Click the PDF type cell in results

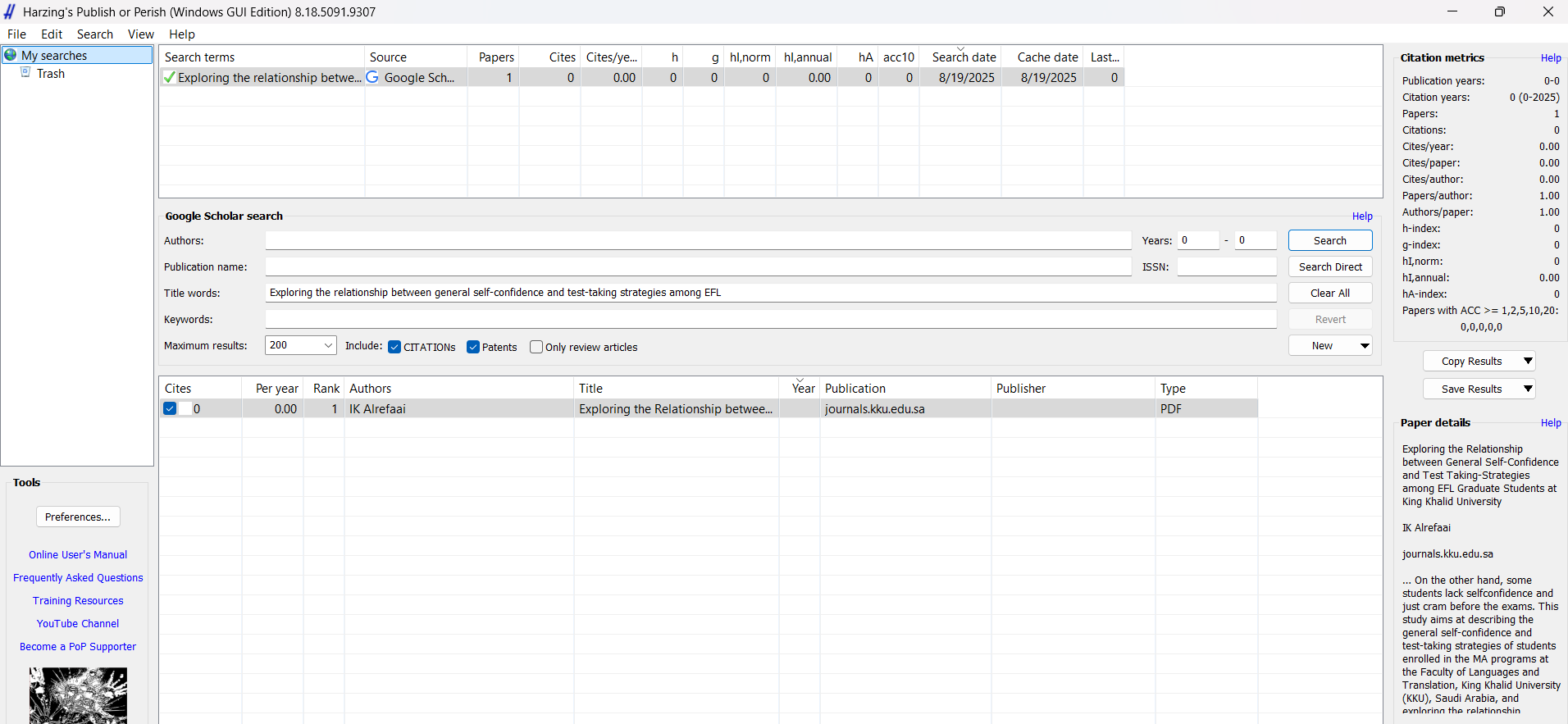pyautogui.click(x=1206, y=408)
